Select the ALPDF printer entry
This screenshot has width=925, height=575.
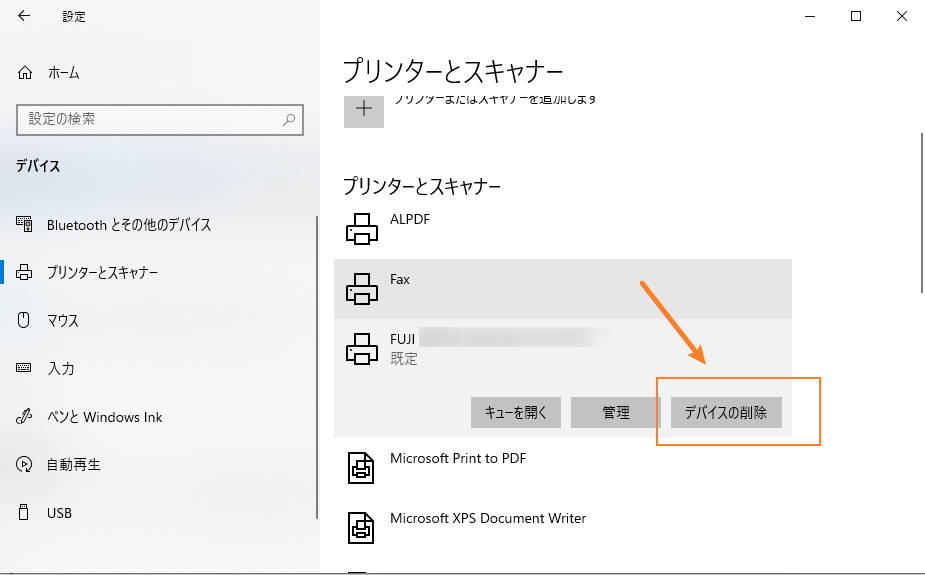coord(563,229)
